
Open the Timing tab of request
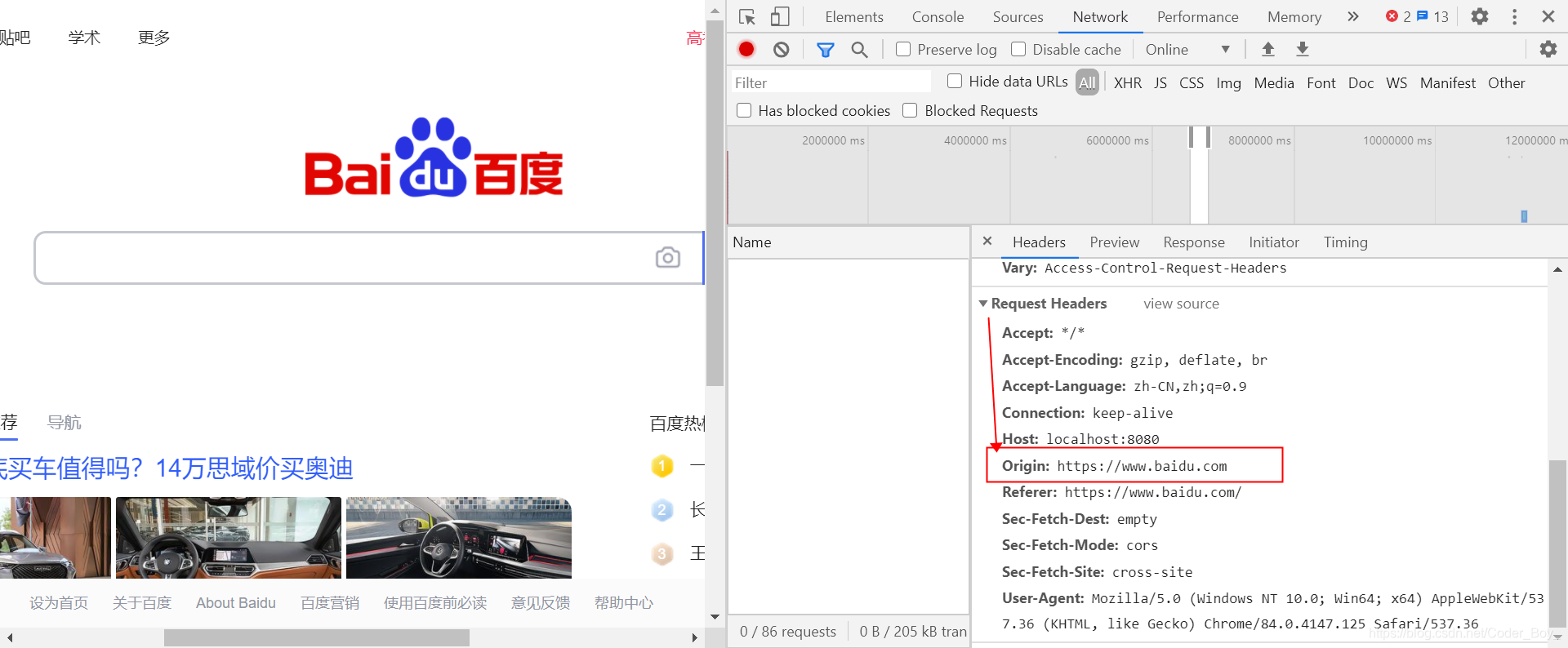pos(1345,242)
